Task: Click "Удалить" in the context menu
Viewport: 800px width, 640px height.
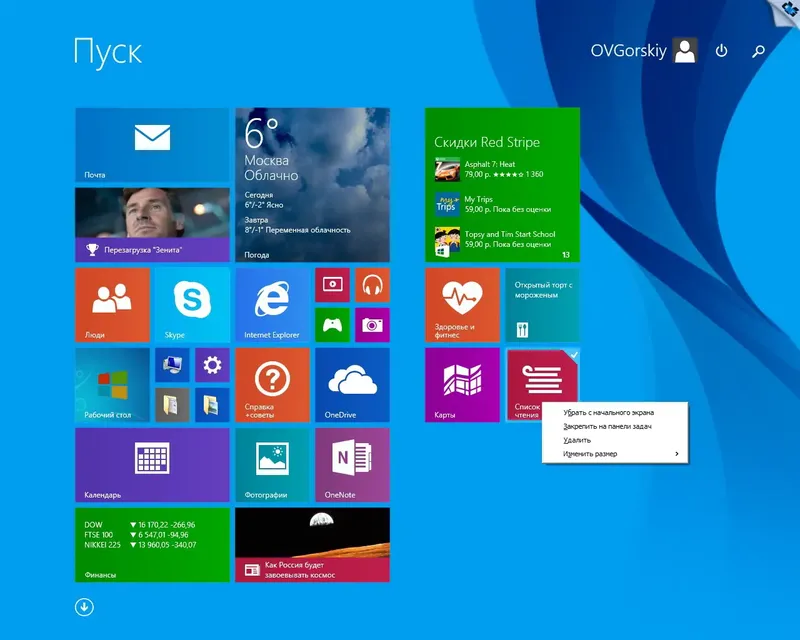Action: 578,439
